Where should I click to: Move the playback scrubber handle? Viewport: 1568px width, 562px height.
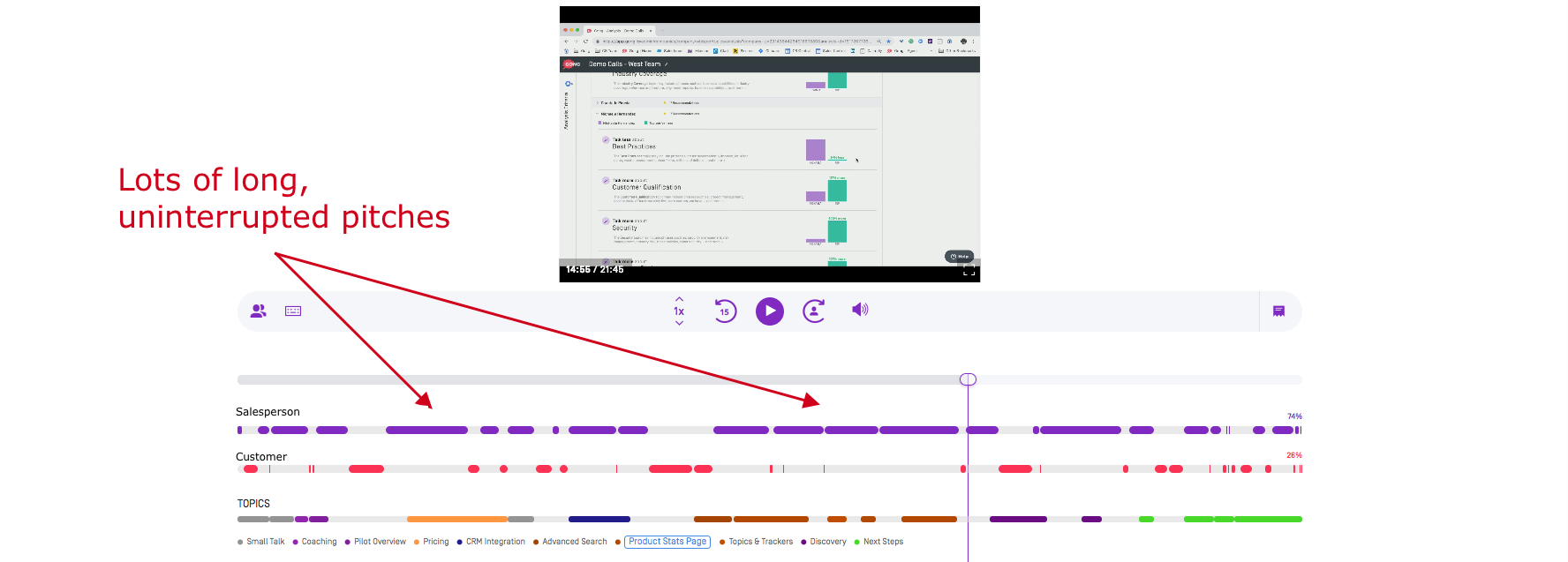click(x=968, y=379)
